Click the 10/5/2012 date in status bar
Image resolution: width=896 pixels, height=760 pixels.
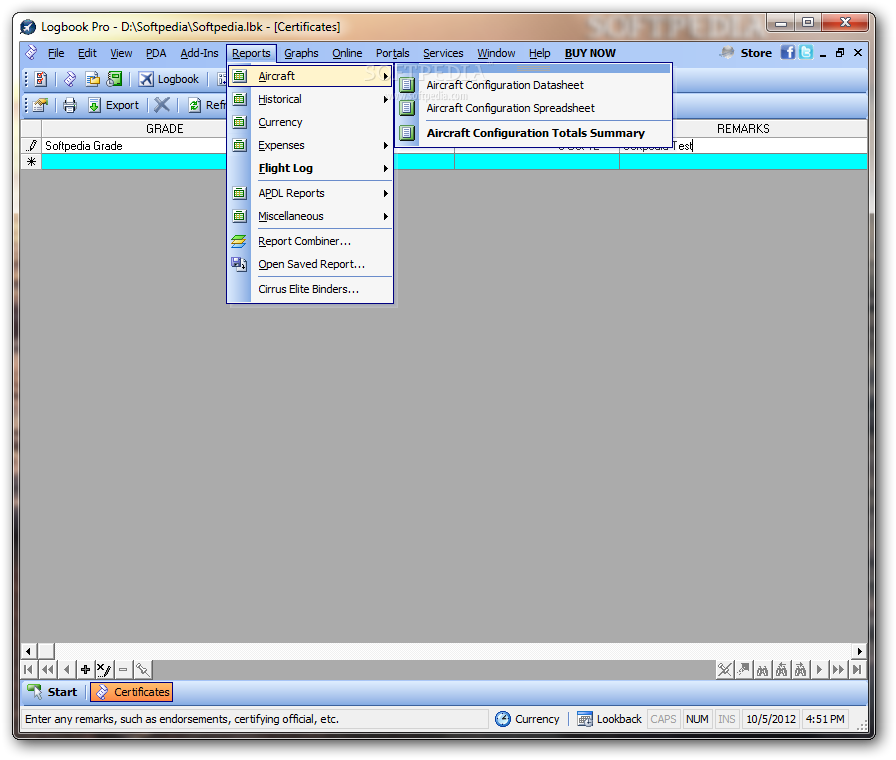[770, 719]
